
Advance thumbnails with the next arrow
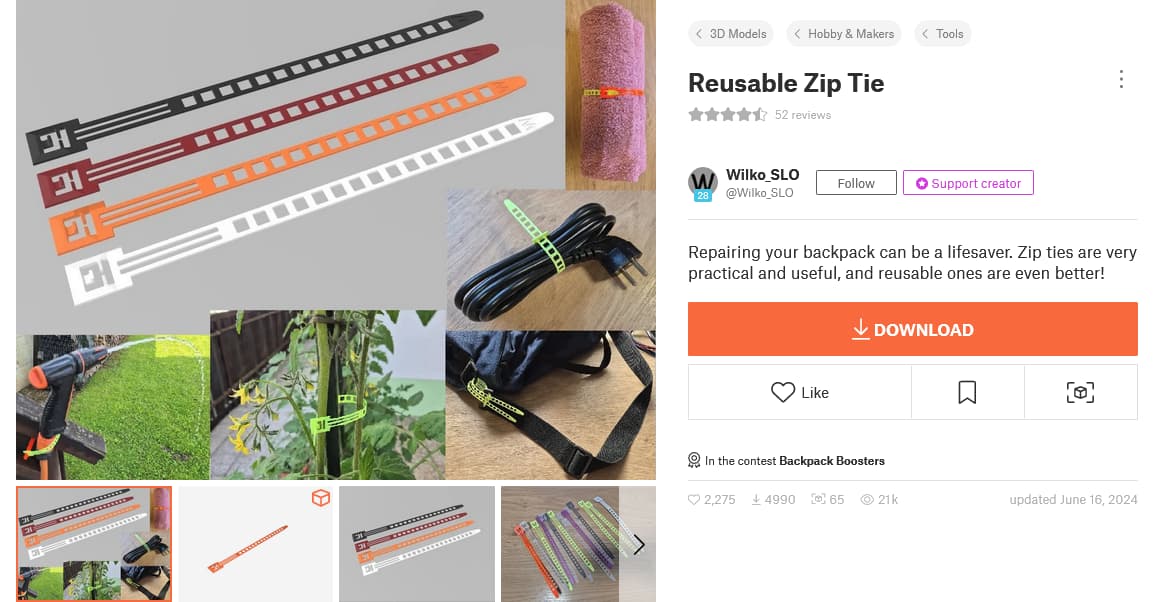pyautogui.click(x=639, y=545)
